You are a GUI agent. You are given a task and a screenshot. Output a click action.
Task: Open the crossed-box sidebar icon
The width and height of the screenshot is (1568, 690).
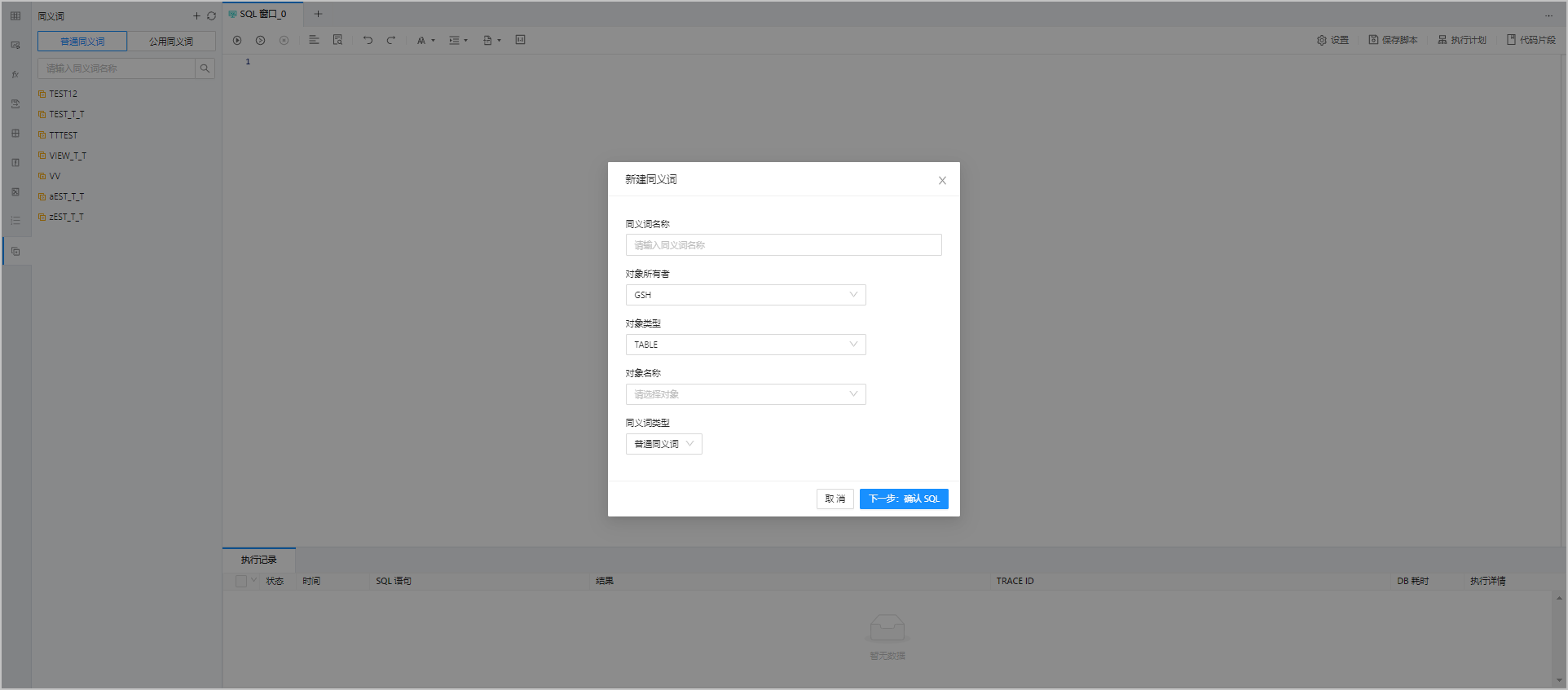[15, 191]
